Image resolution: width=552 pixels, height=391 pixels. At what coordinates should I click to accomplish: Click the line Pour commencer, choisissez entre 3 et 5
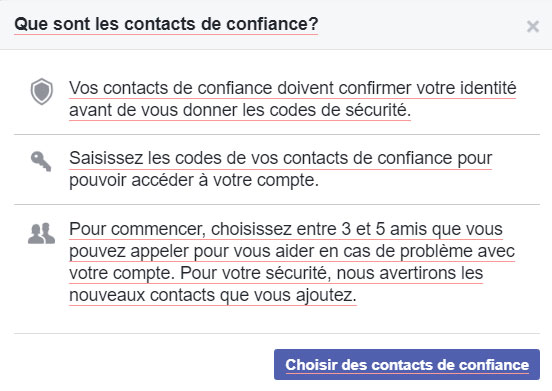(286, 229)
